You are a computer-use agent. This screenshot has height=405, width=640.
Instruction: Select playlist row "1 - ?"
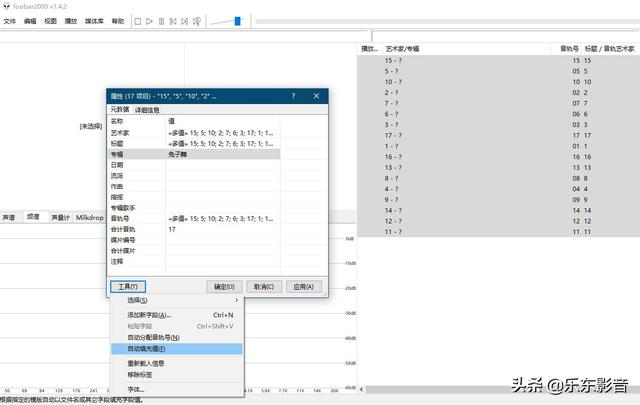click(x=498, y=146)
